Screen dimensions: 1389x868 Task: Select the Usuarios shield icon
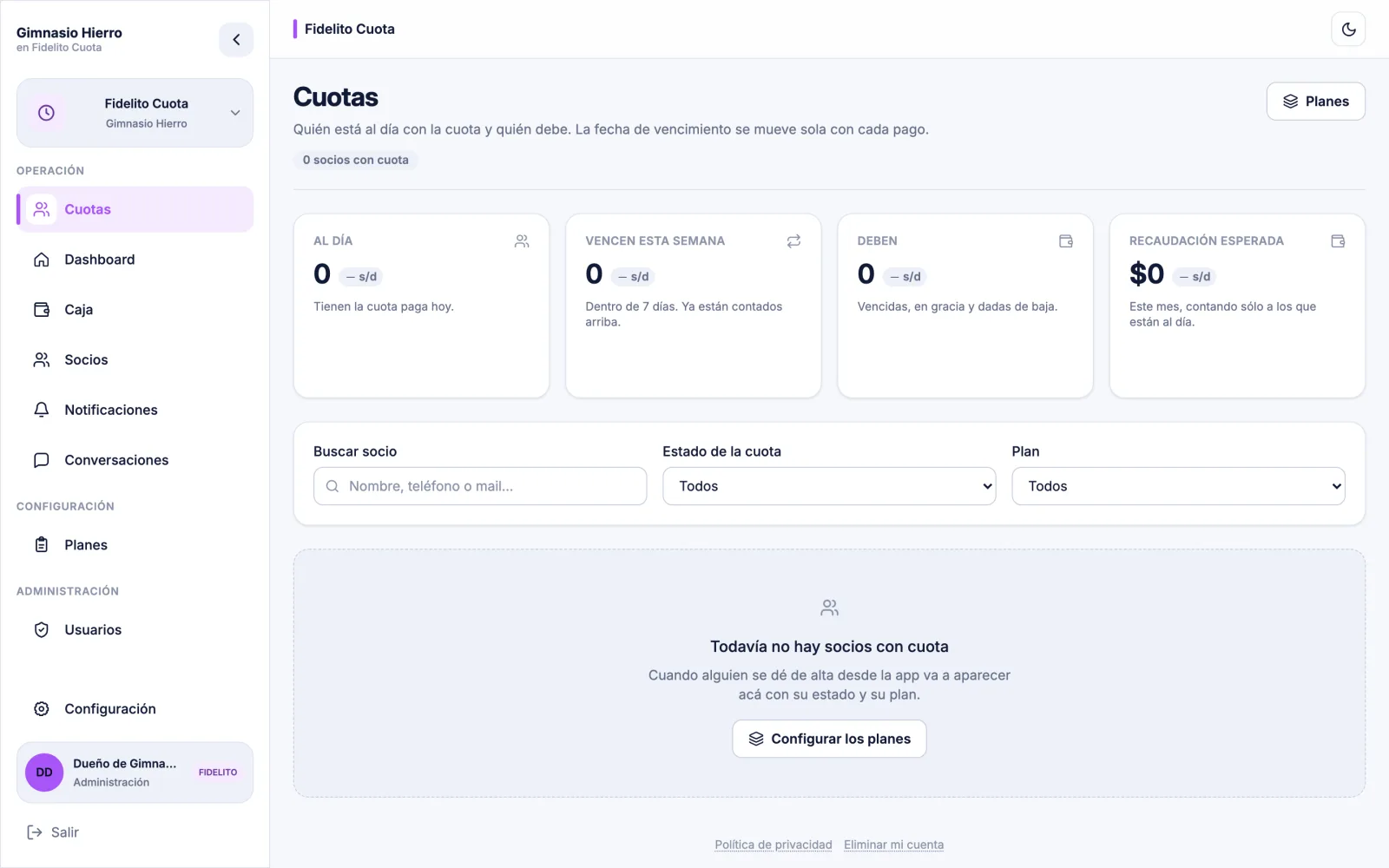pos(42,630)
